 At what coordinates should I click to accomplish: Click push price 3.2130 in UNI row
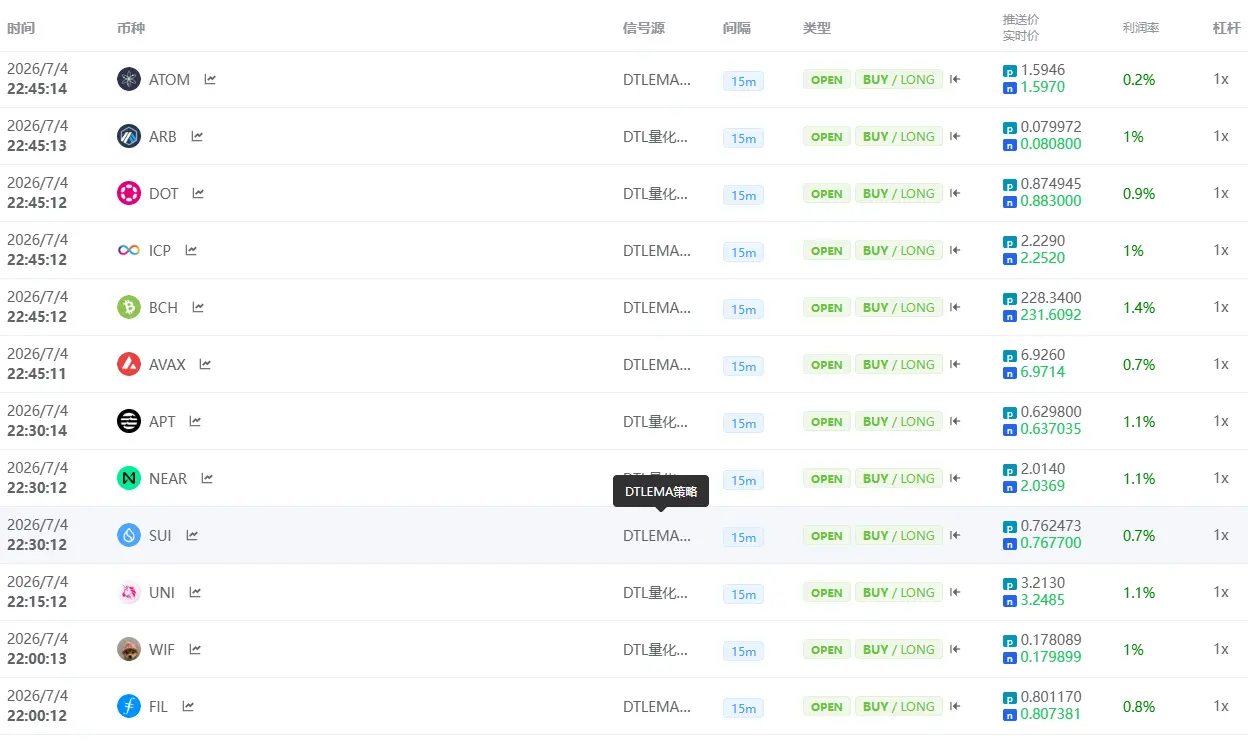[x=1043, y=583]
